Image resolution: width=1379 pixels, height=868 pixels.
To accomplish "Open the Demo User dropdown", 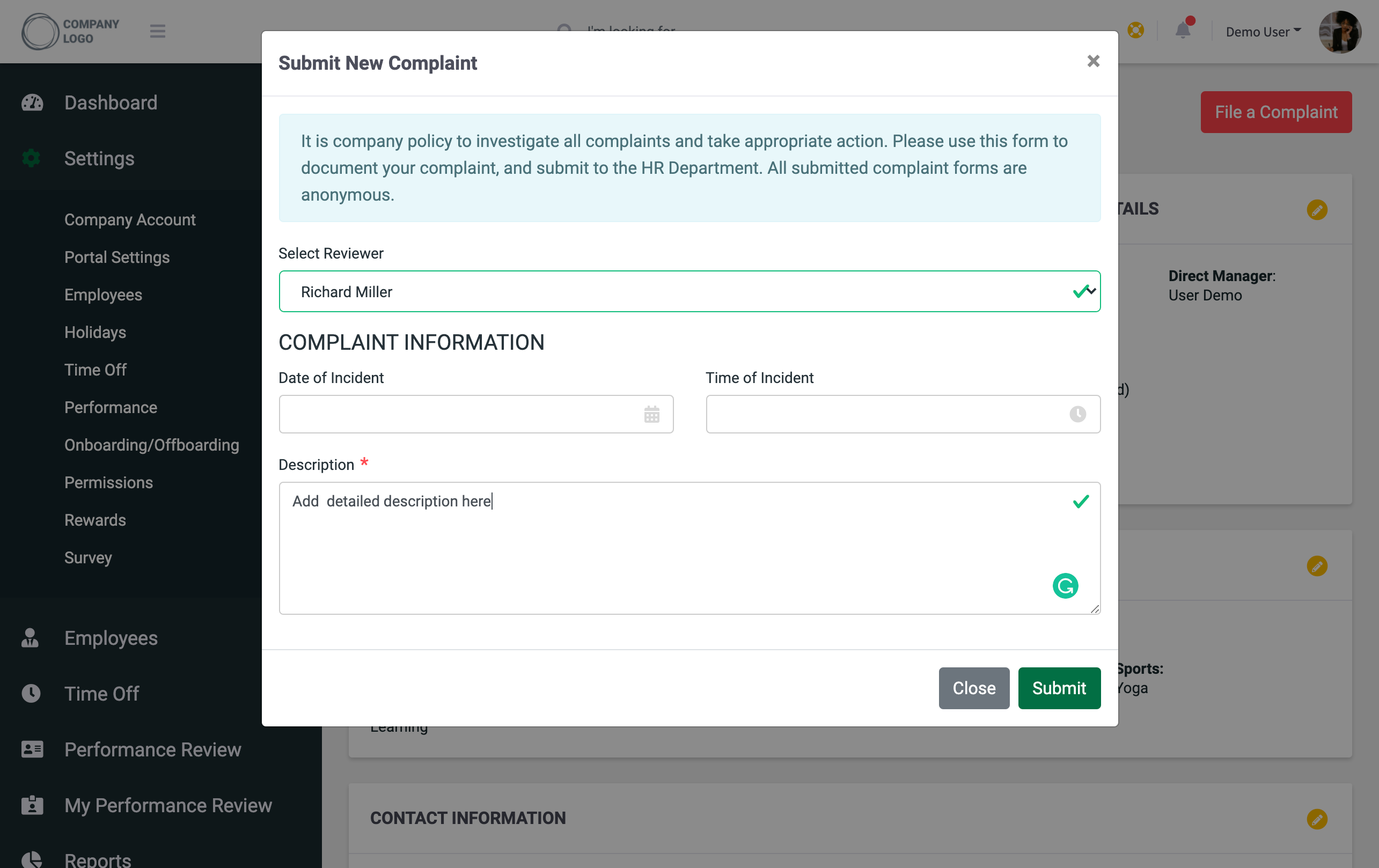I will tap(1263, 32).
